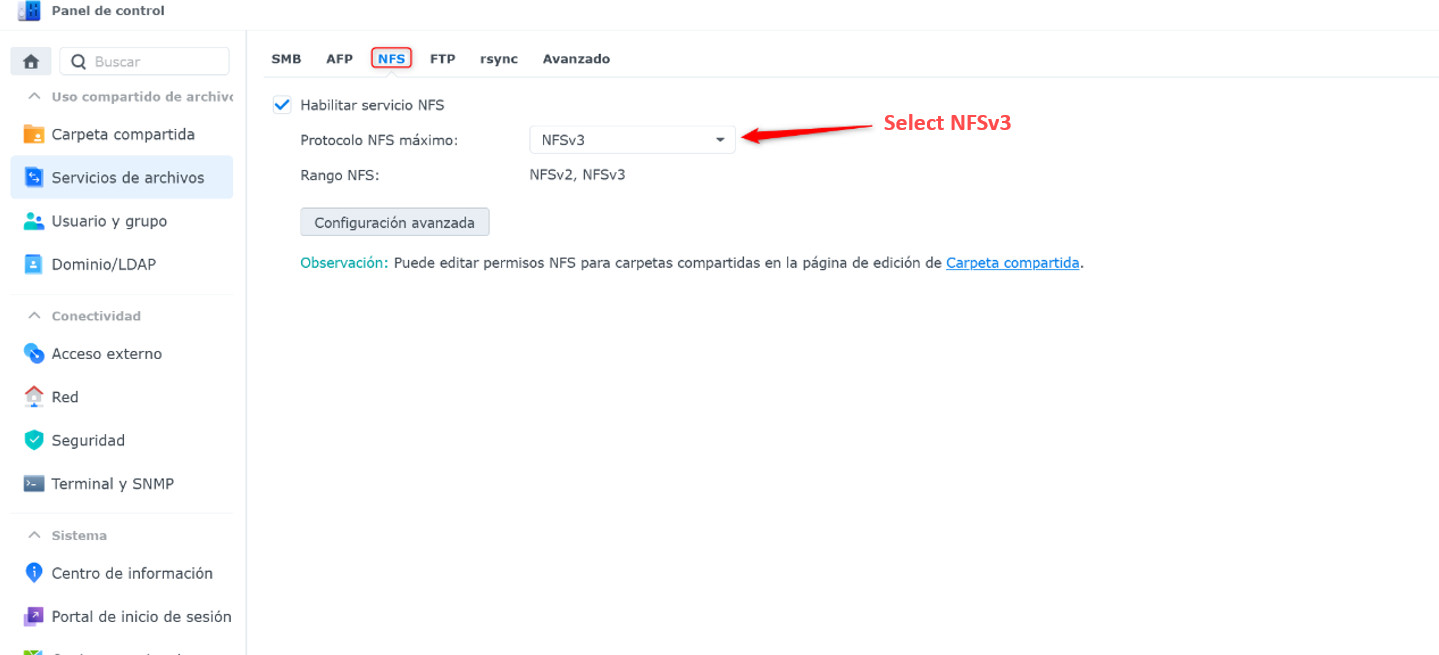Open the Red network icon
The image size is (1439, 655).
tap(34, 396)
